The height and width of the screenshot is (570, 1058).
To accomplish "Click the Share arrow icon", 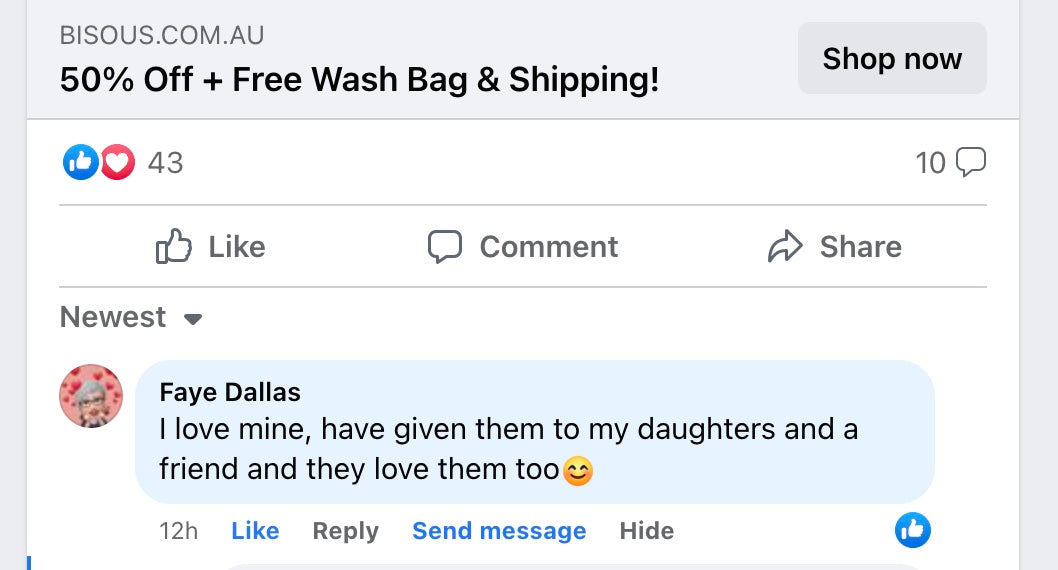I will pyautogui.click(x=786, y=247).
